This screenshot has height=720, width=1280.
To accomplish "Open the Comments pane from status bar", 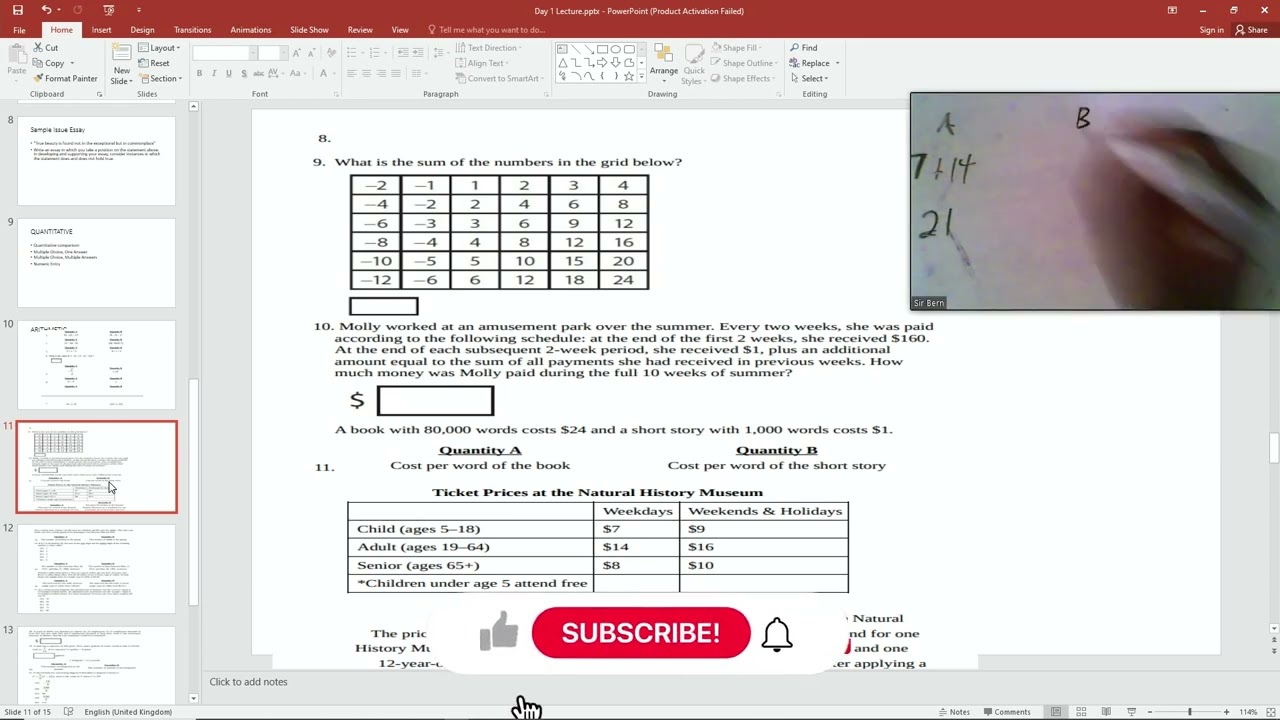I will click(x=1006, y=712).
